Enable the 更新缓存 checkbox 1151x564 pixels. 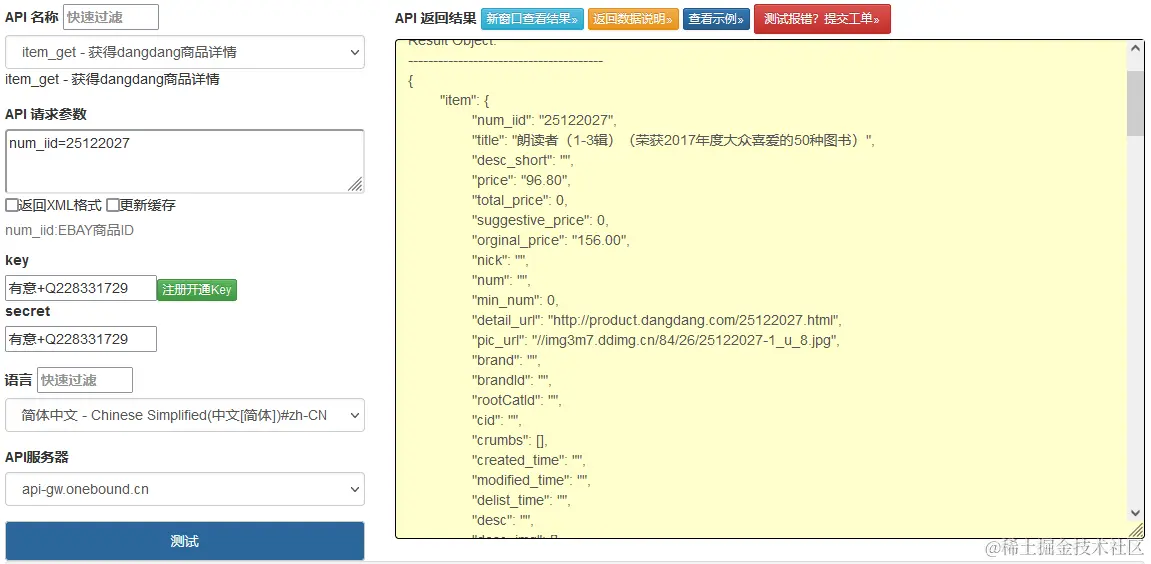112,205
